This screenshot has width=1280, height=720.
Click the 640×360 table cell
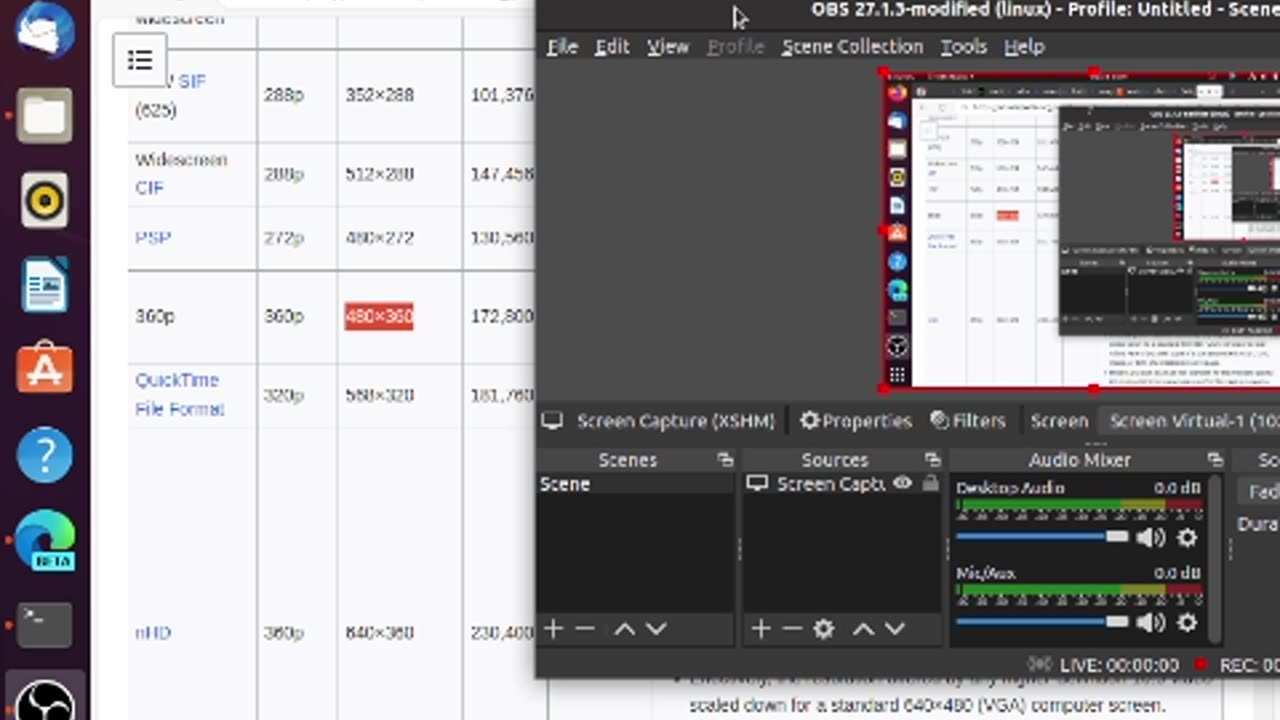(379, 633)
